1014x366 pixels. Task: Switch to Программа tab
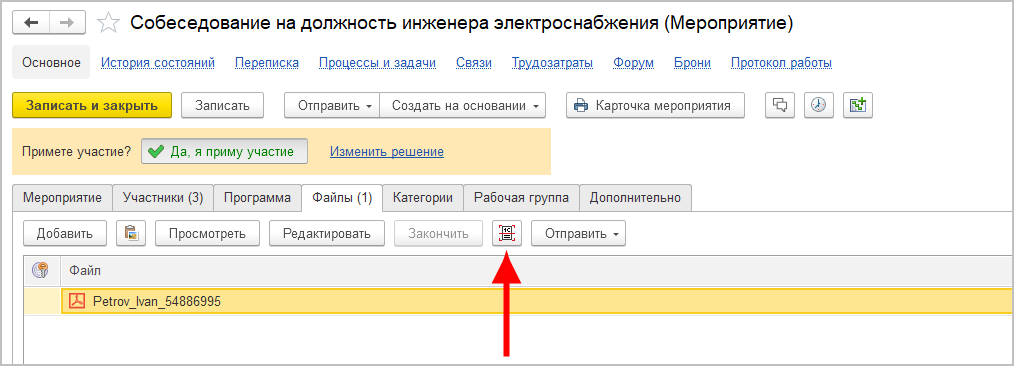257,198
